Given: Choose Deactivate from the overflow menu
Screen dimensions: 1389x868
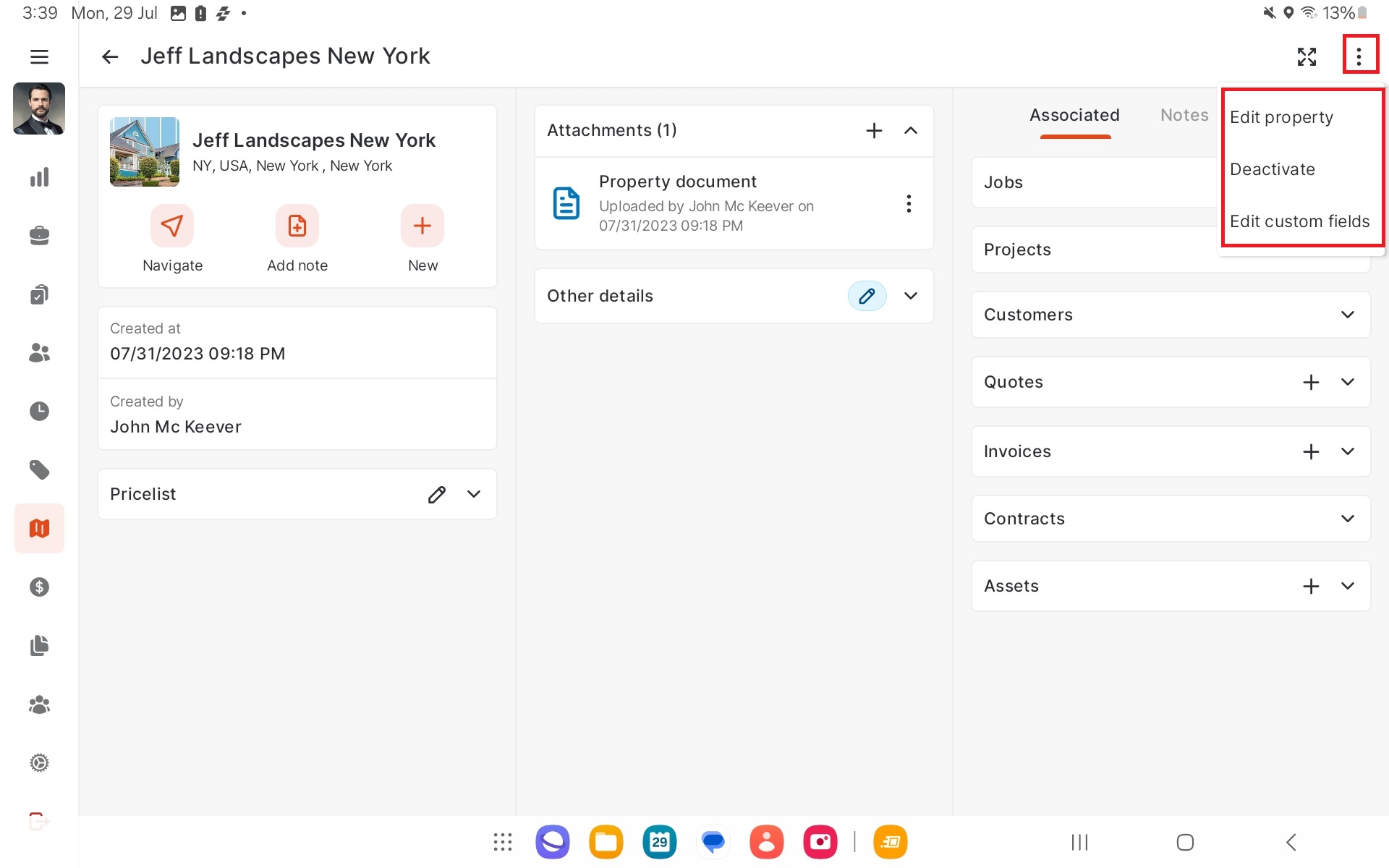Looking at the screenshot, I should [x=1273, y=169].
